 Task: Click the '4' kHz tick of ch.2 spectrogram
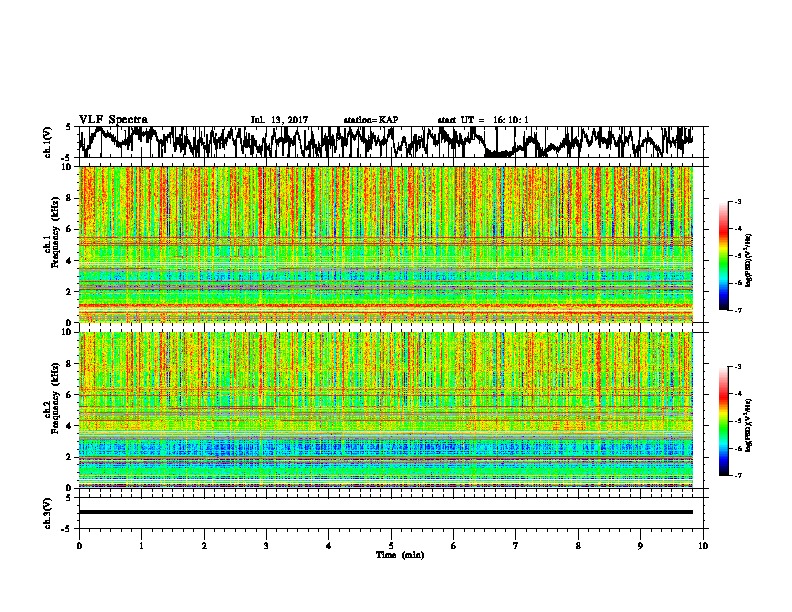(70, 426)
